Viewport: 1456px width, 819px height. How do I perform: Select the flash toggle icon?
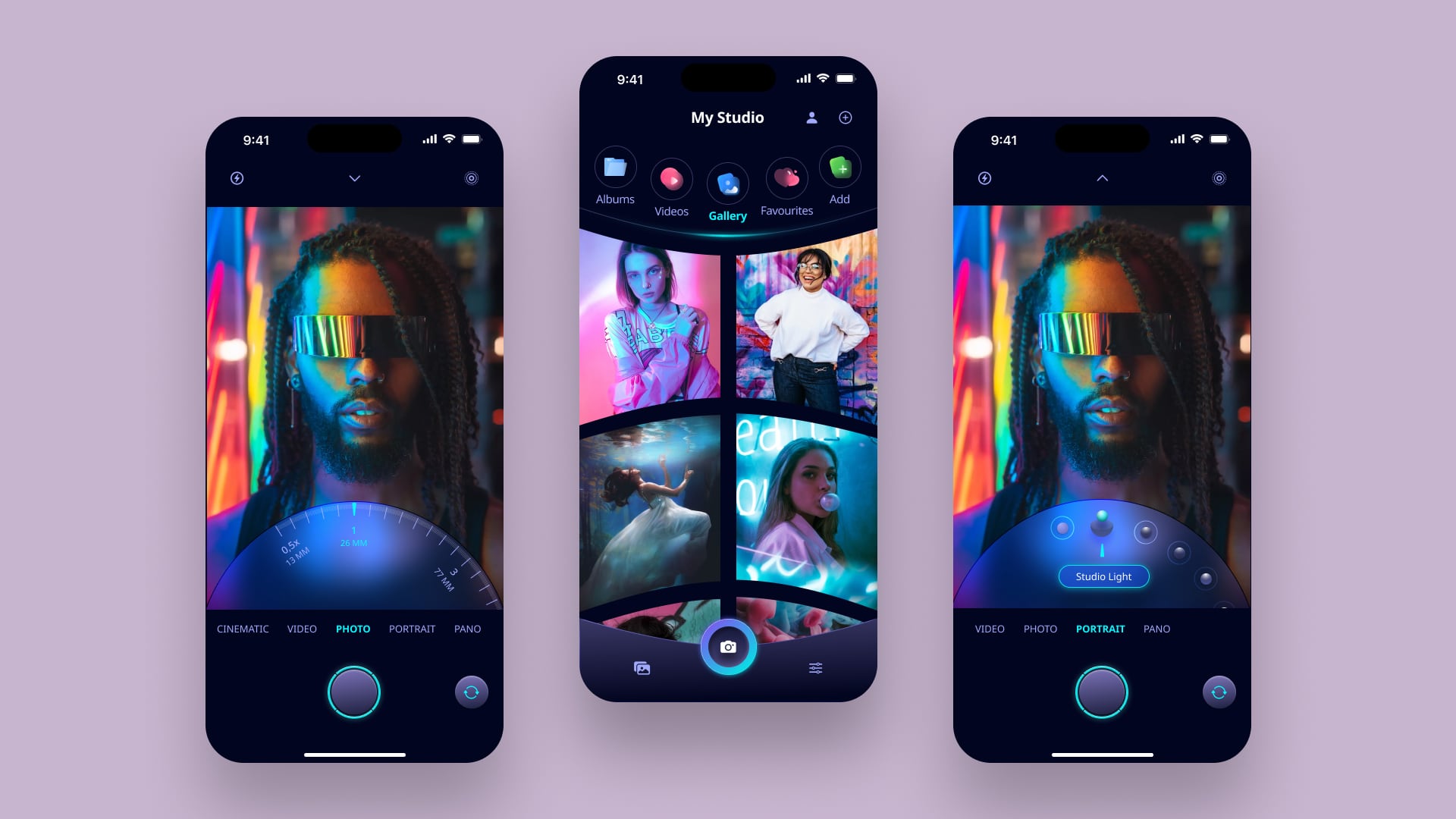[237, 178]
